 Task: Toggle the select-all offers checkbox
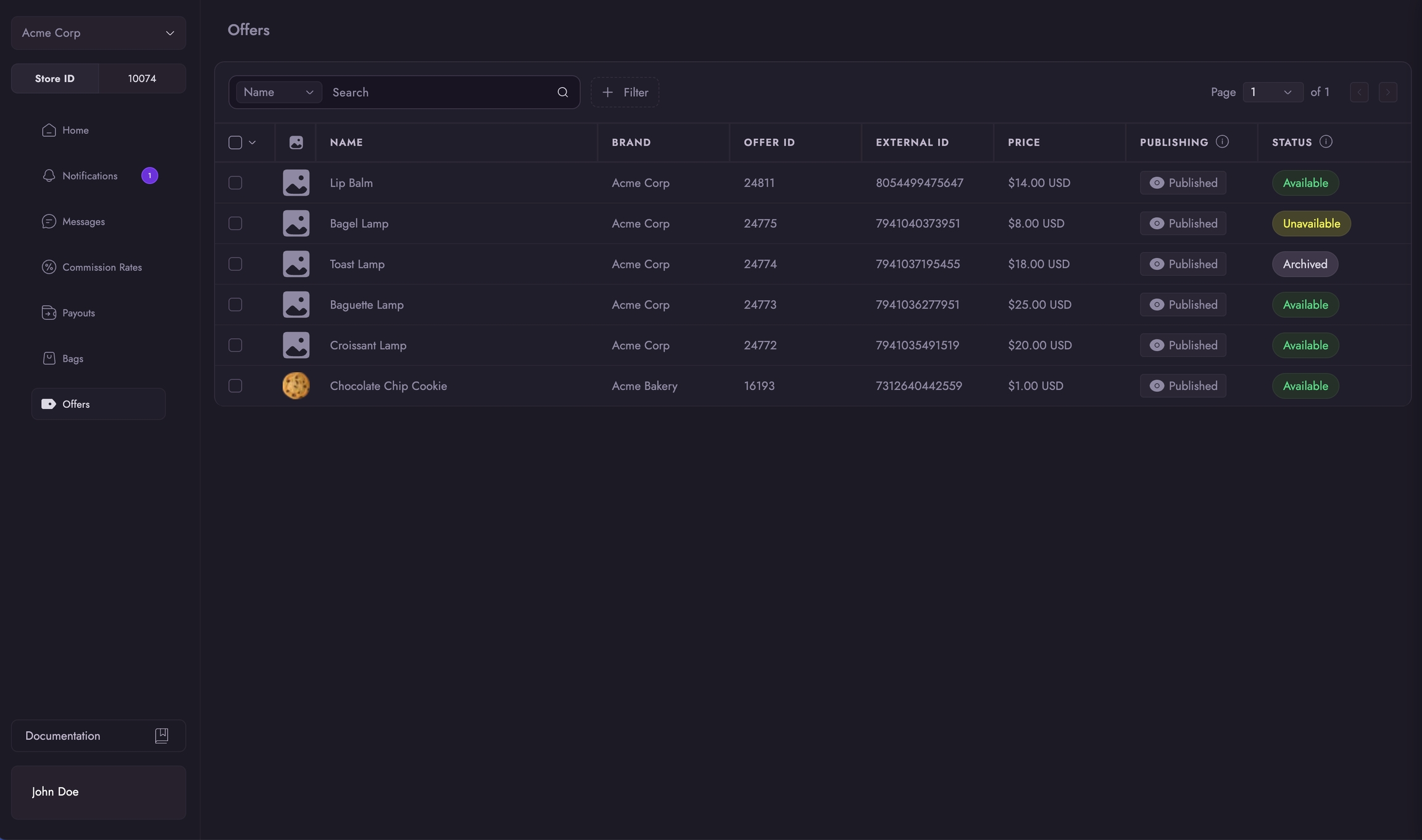click(235, 143)
